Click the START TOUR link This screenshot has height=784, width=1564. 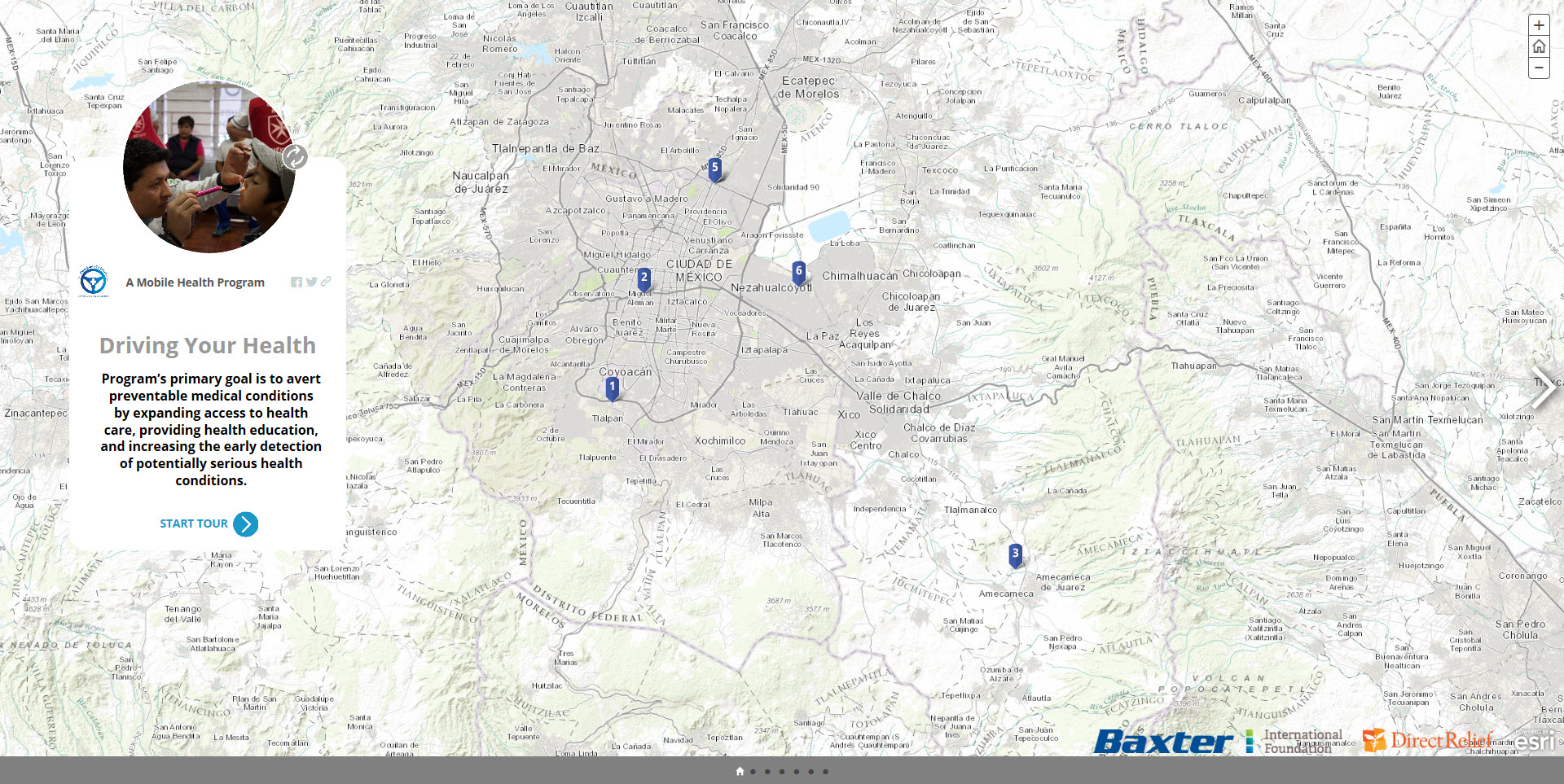pyautogui.click(x=194, y=523)
